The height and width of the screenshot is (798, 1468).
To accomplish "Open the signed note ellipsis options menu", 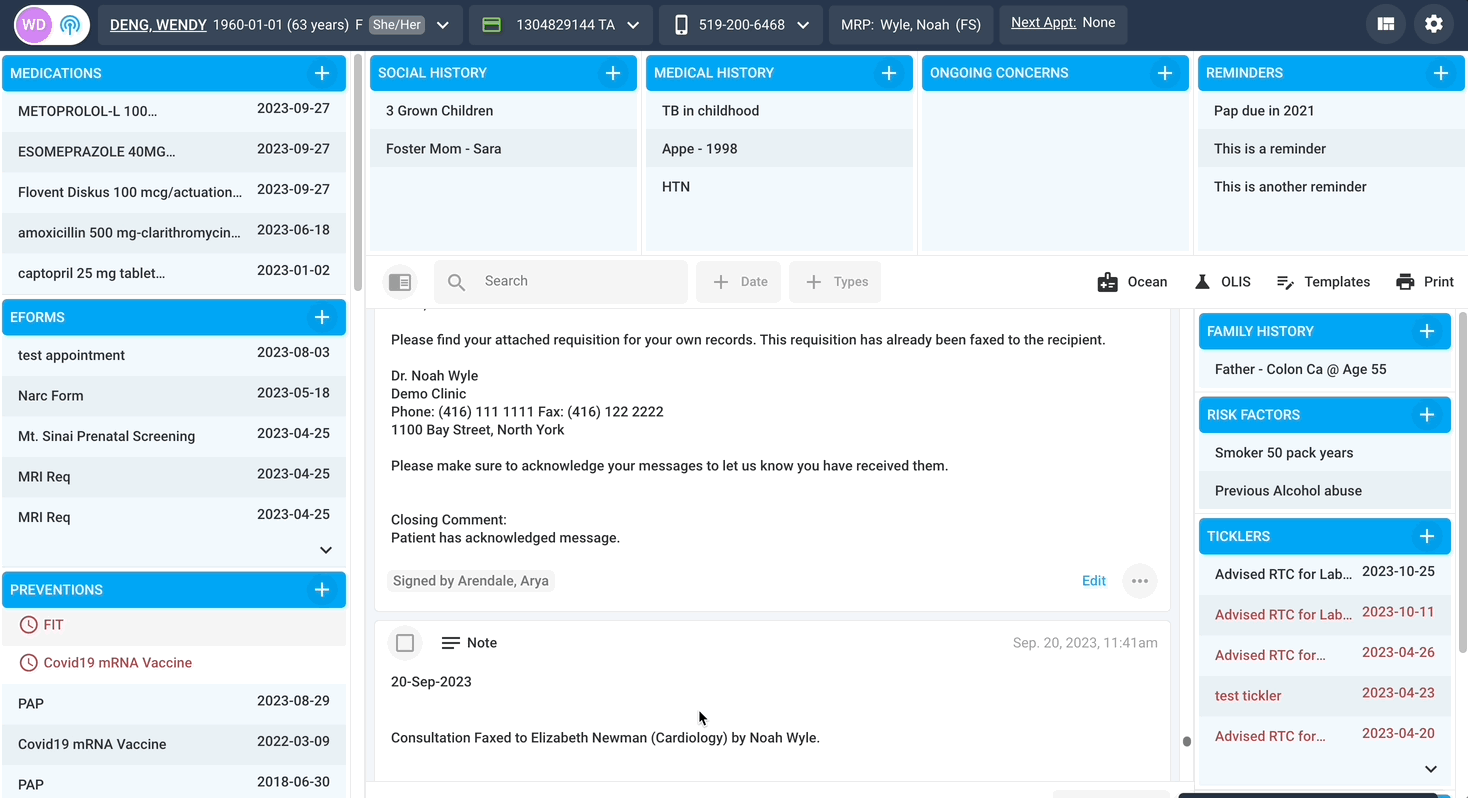I will (1139, 580).
